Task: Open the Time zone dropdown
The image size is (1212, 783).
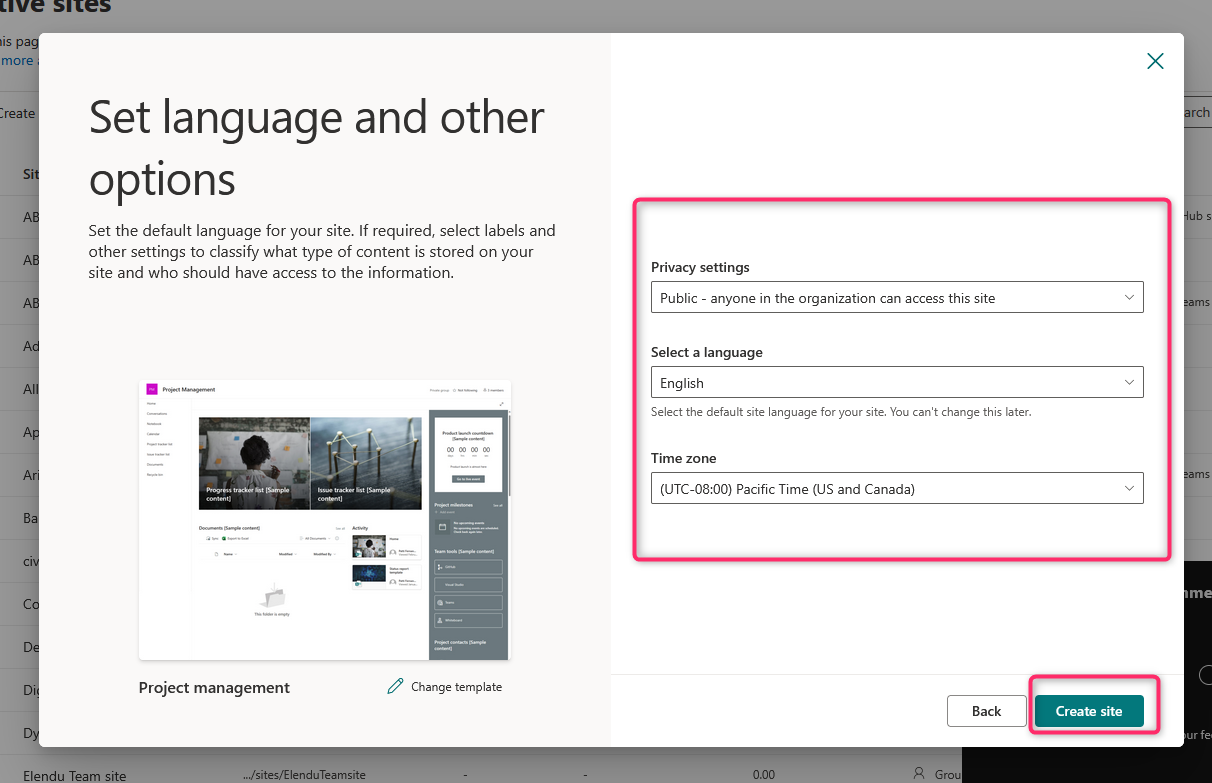Action: 897,489
